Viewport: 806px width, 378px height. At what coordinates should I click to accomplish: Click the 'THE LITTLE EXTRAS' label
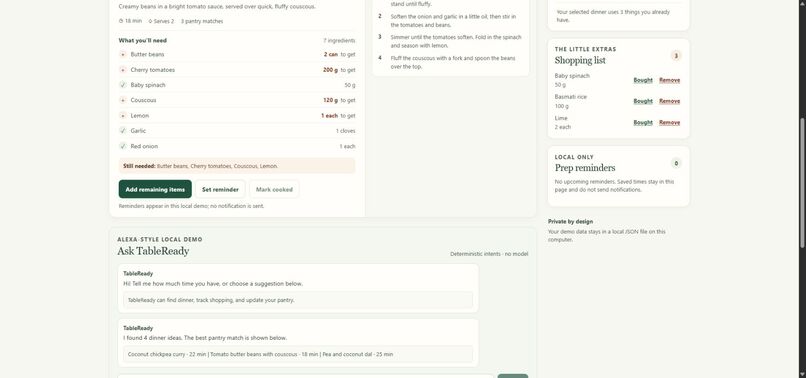[x=585, y=49]
